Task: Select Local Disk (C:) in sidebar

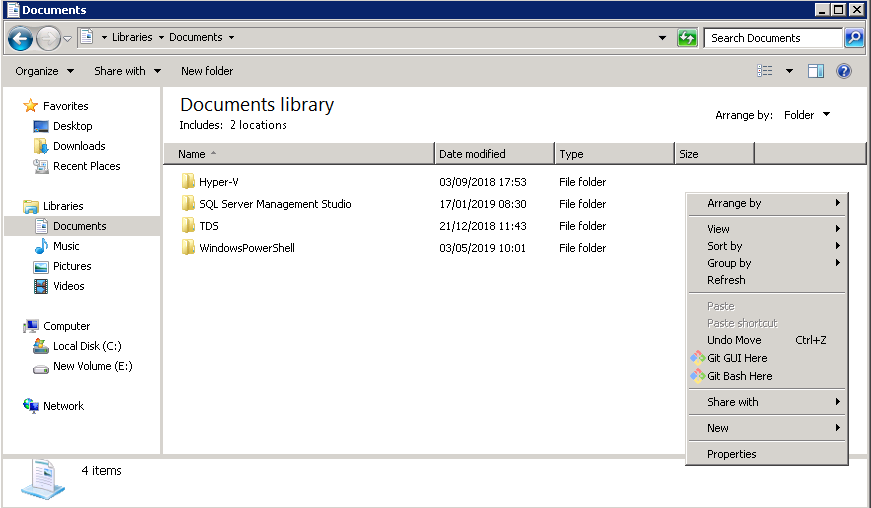Action: coord(87,346)
